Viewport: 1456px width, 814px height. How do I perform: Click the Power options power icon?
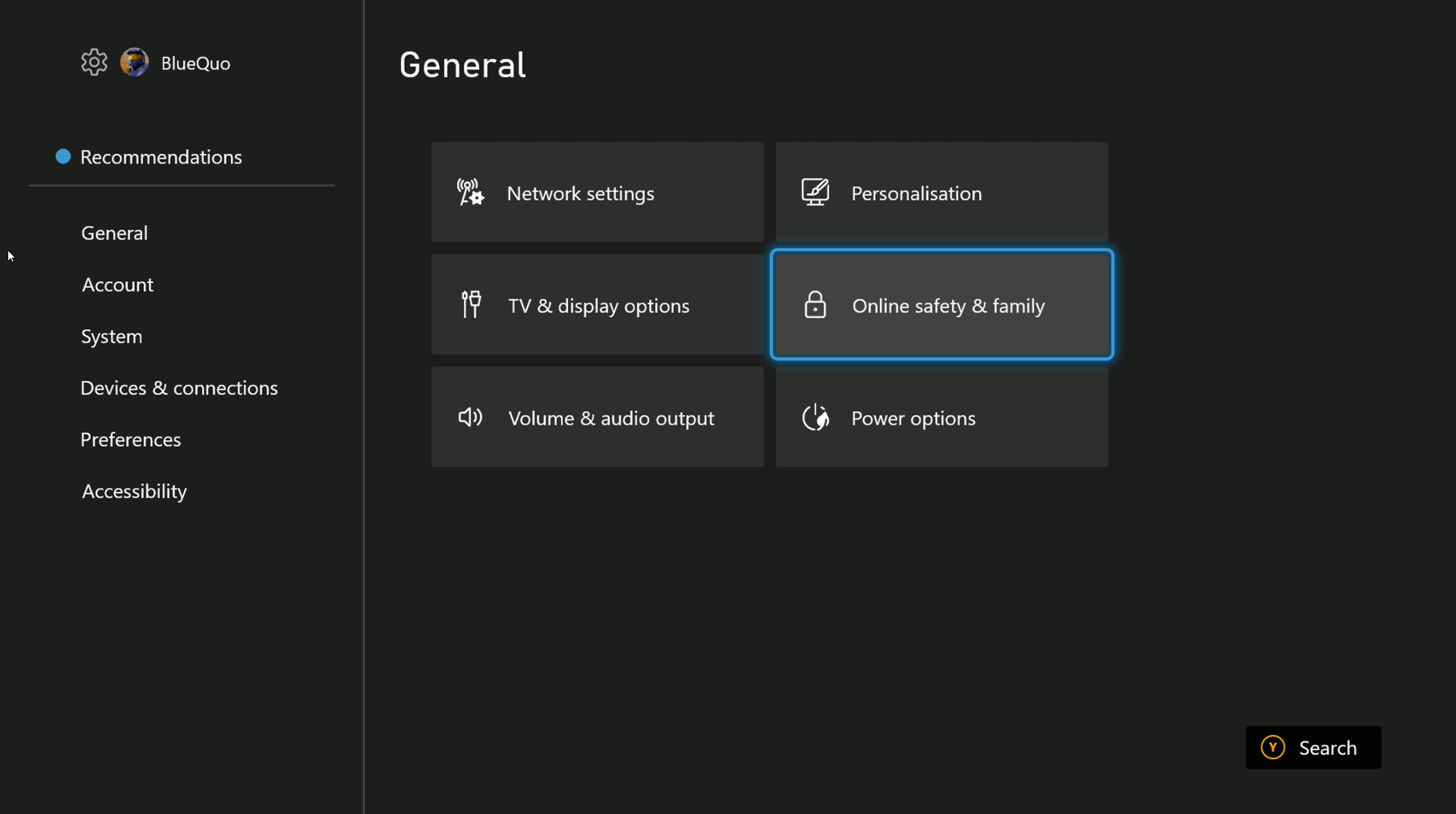coord(815,417)
